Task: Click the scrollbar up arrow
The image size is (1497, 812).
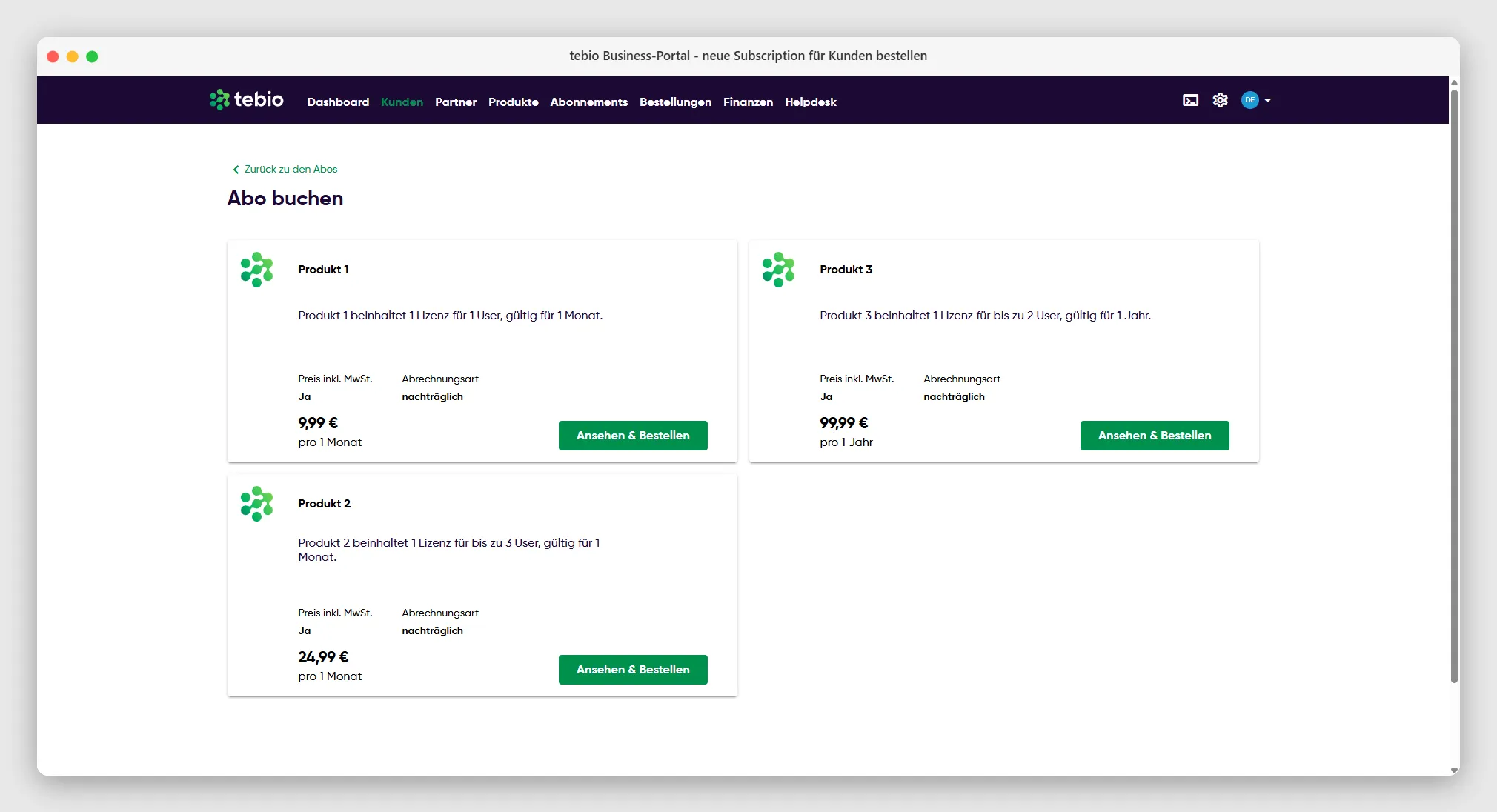Action: pyautogui.click(x=1454, y=82)
